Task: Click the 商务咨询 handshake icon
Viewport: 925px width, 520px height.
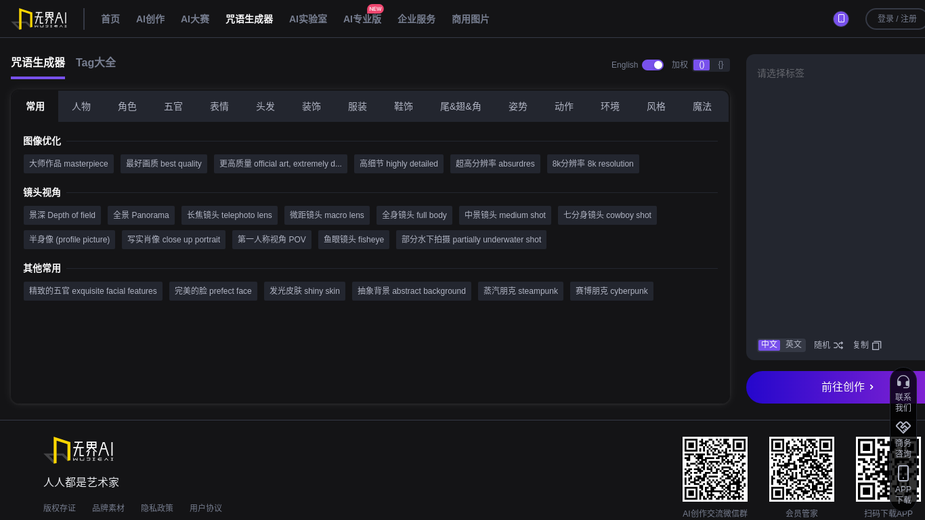Action: (x=903, y=427)
